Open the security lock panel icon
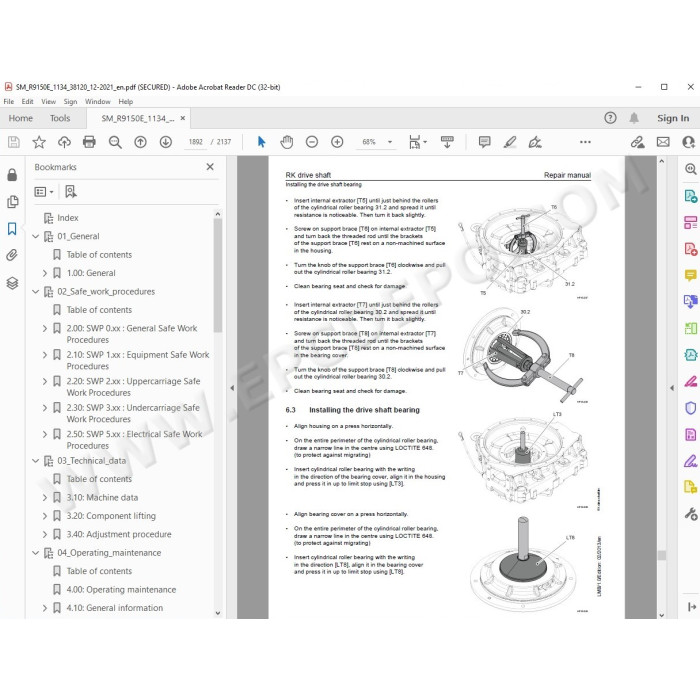The image size is (700, 700). [12, 175]
